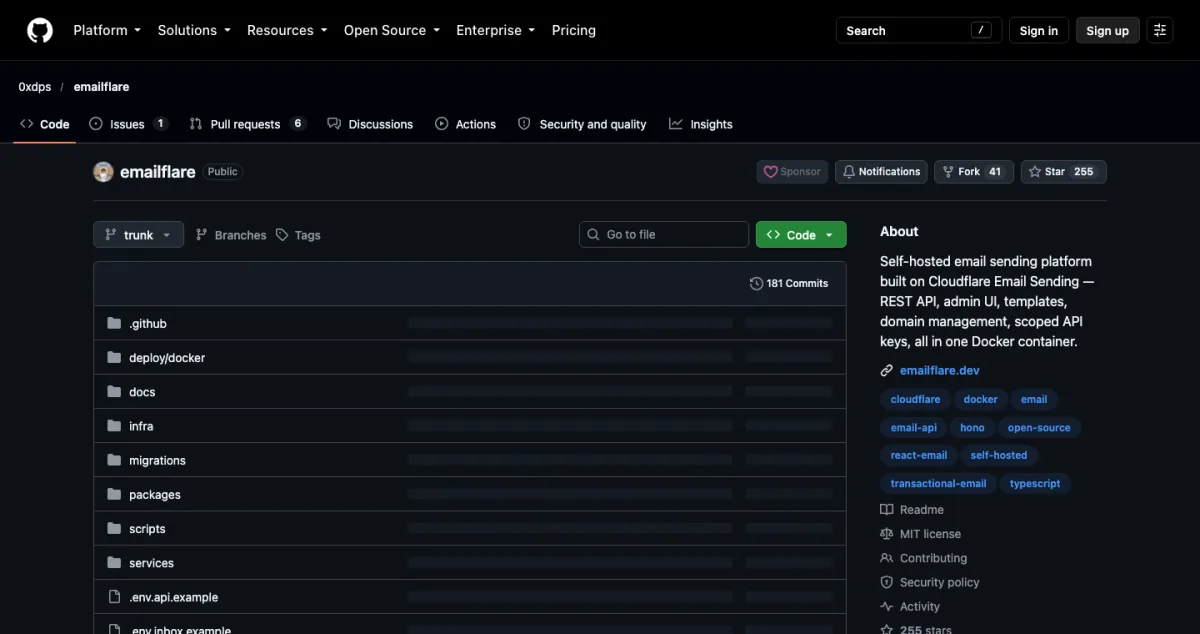Open the Readme link
This screenshot has height=634, width=1200.
[x=912, y=510]
